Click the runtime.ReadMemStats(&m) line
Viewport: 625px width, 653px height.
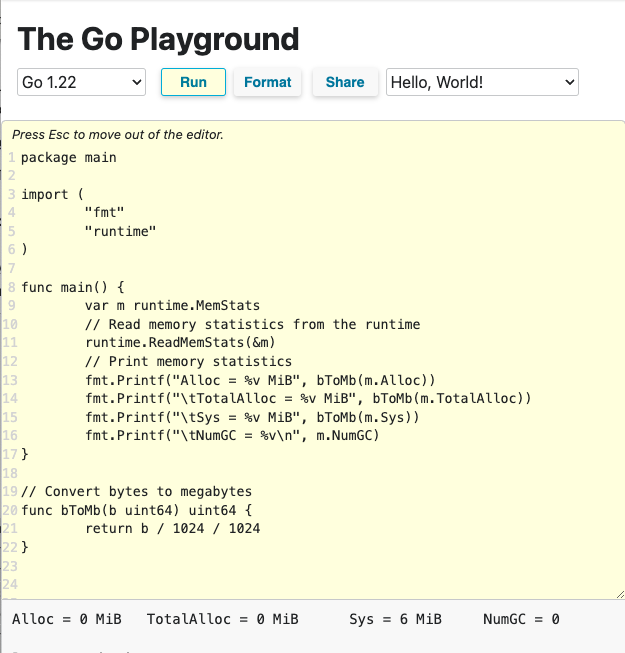pos(180,342)
